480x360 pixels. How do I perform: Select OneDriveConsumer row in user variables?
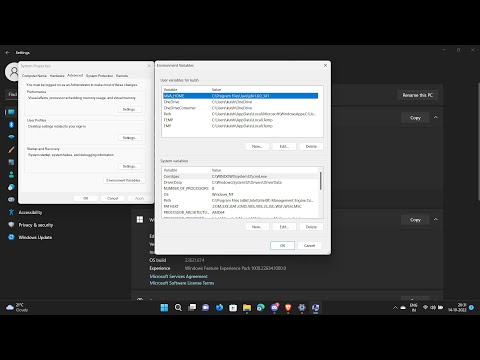240,108
